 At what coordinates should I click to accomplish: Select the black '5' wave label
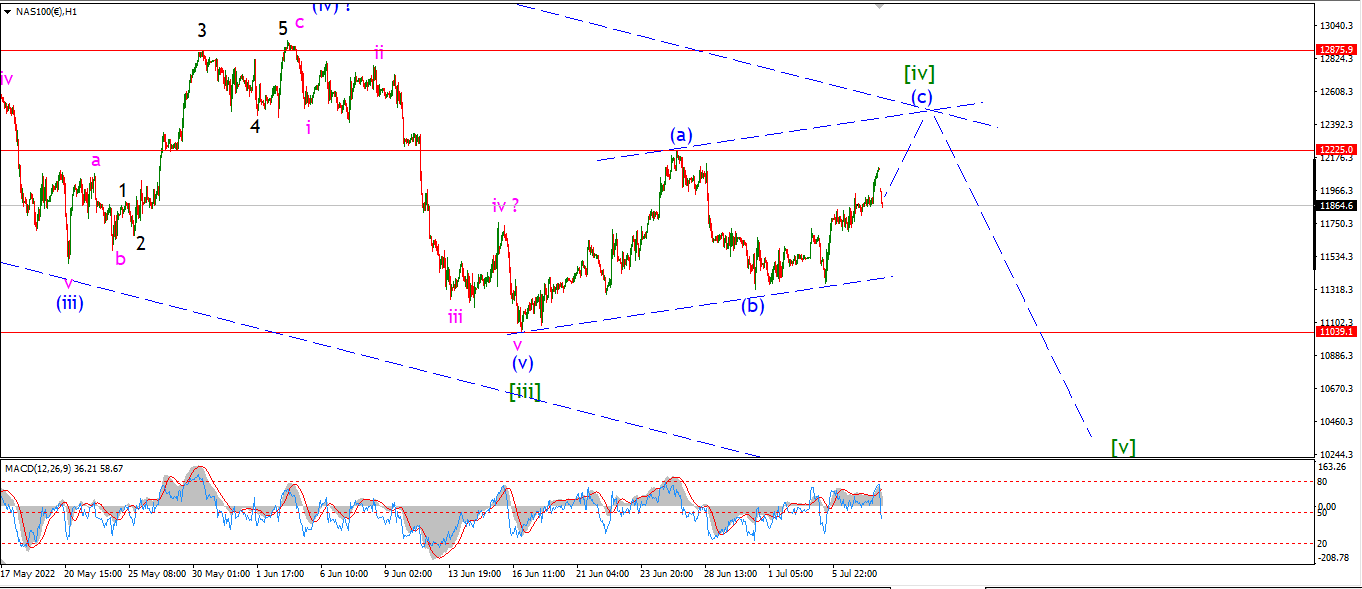pyautogui.click(x=283, y=29)
